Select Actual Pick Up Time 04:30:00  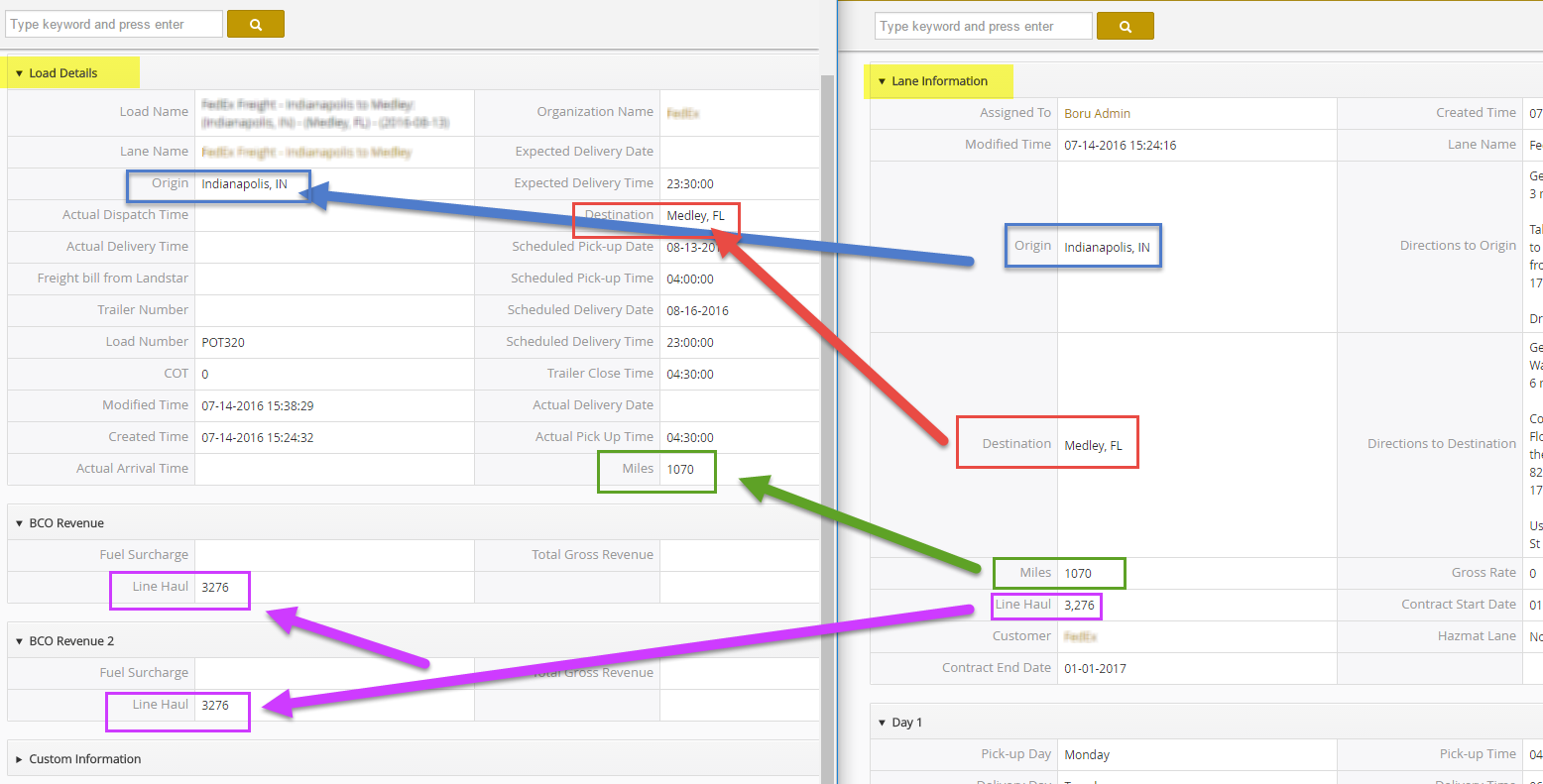click(690, 437)
